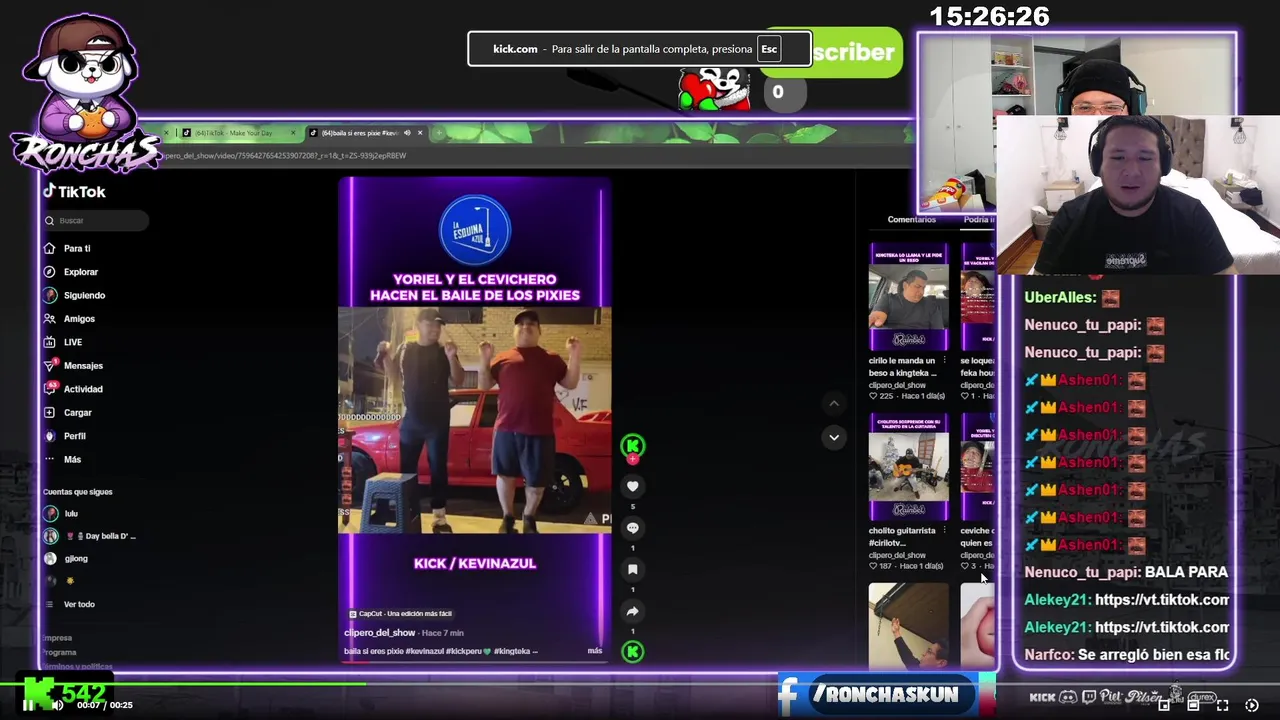Switch to the Podría tab beside Comentarios
The image size is (1280, 720).
[x=978, y=220]
